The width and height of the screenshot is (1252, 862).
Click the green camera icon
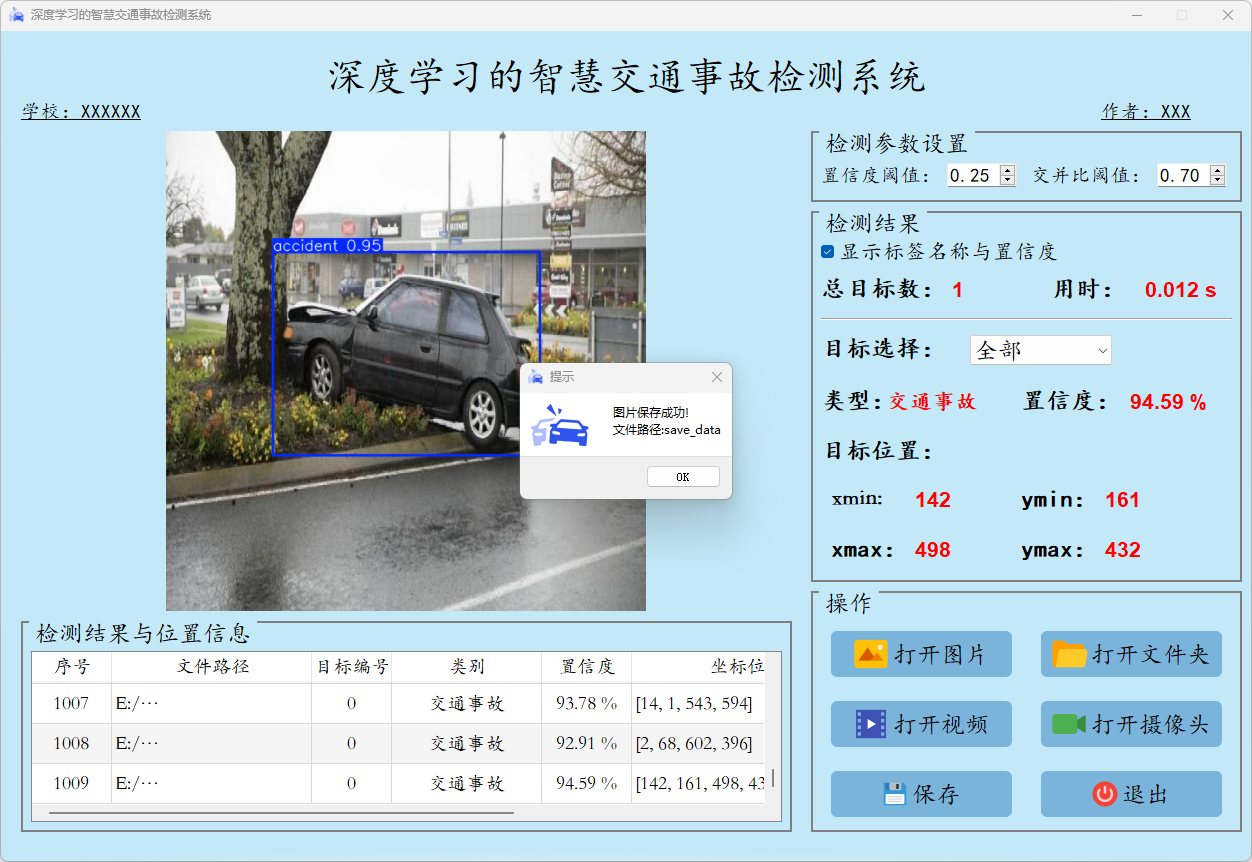[x=1069, y=724]
